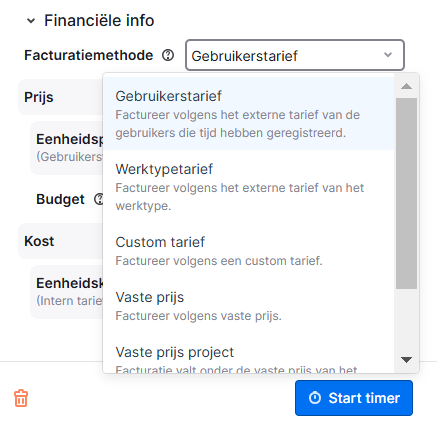Select the Vaste prijs option
Viewport: 437px width, 431px height.
click(x=249, y=306)
